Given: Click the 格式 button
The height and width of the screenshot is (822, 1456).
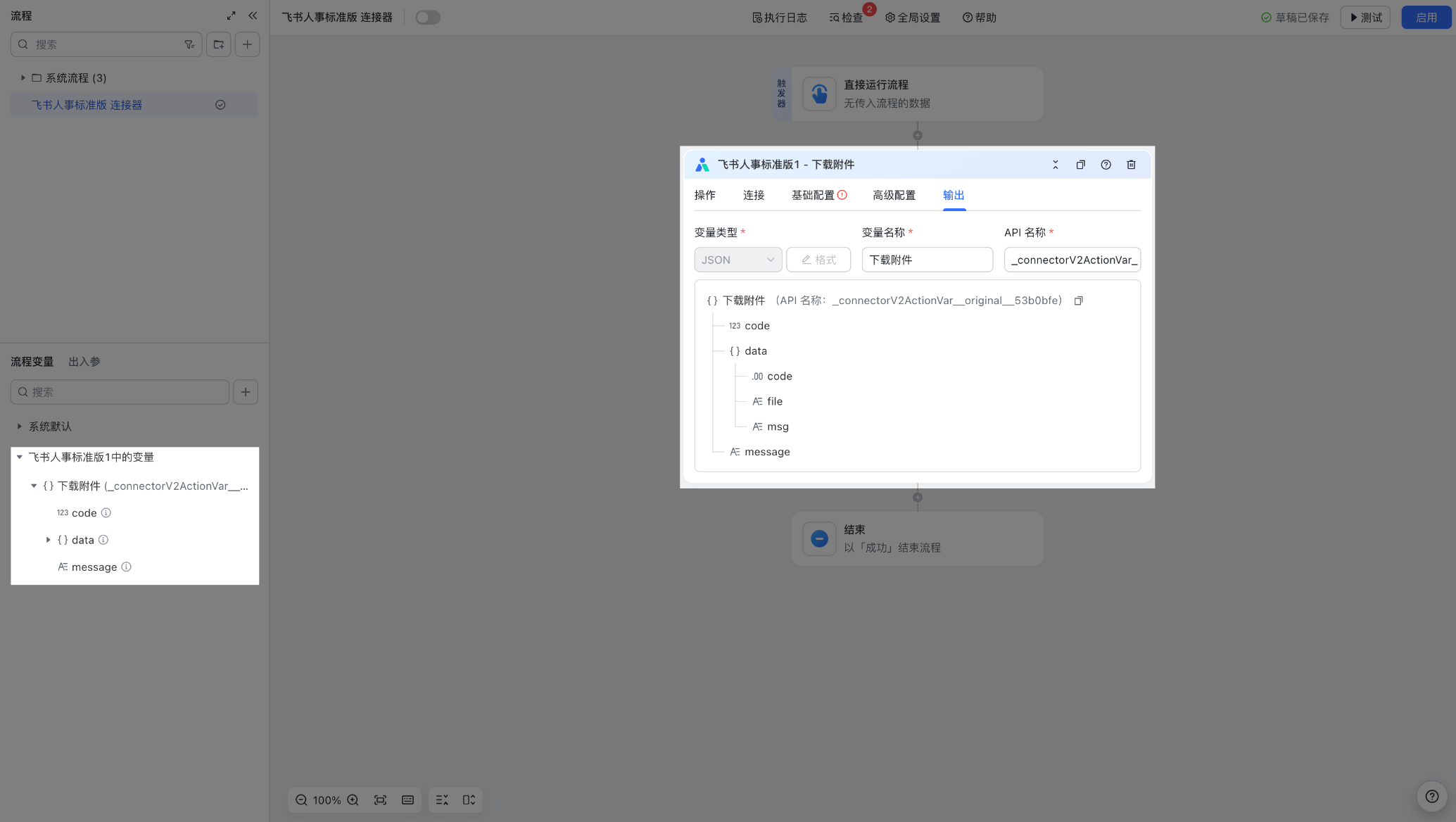Looking at the screenshot, I should tap(818, 260).
